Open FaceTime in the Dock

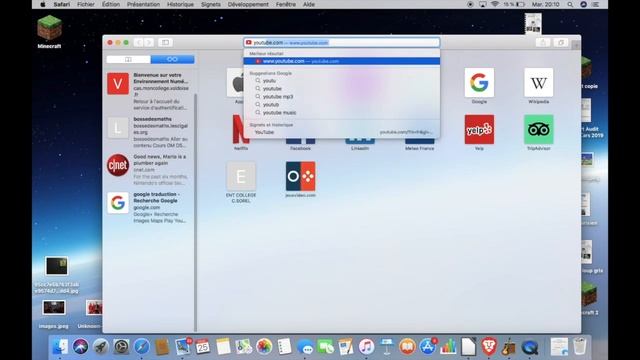coord(325,347)
